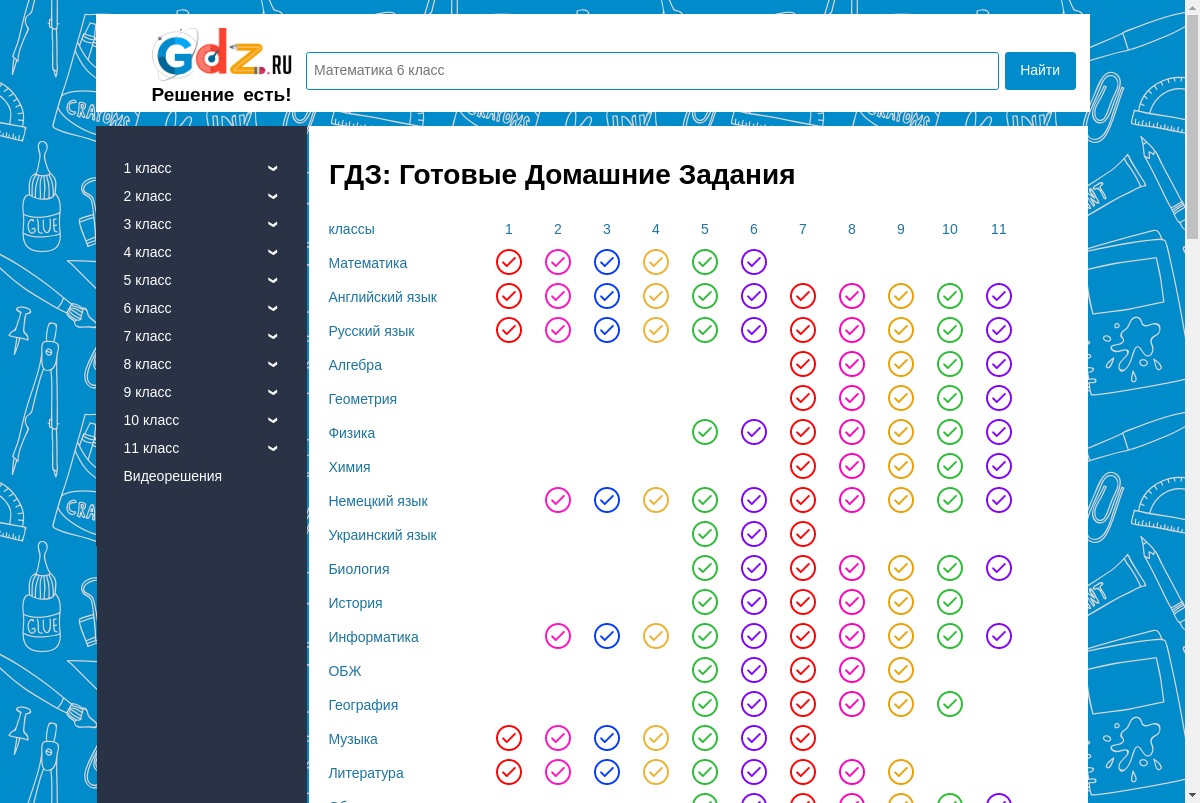Open История grade 10 checkmark
The width and height of the screenshot is (1200, 803).
[x=950, y=603]
